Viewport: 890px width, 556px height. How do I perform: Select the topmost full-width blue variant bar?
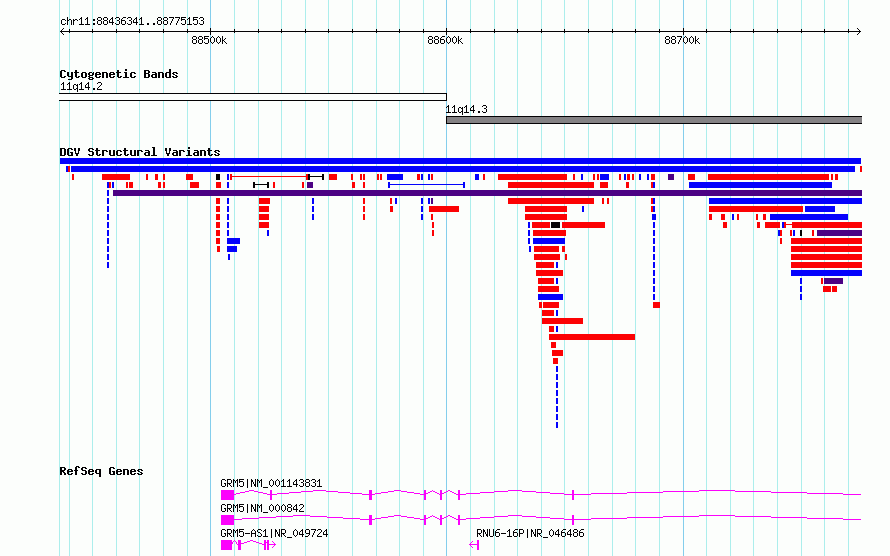tap(460, 161)
